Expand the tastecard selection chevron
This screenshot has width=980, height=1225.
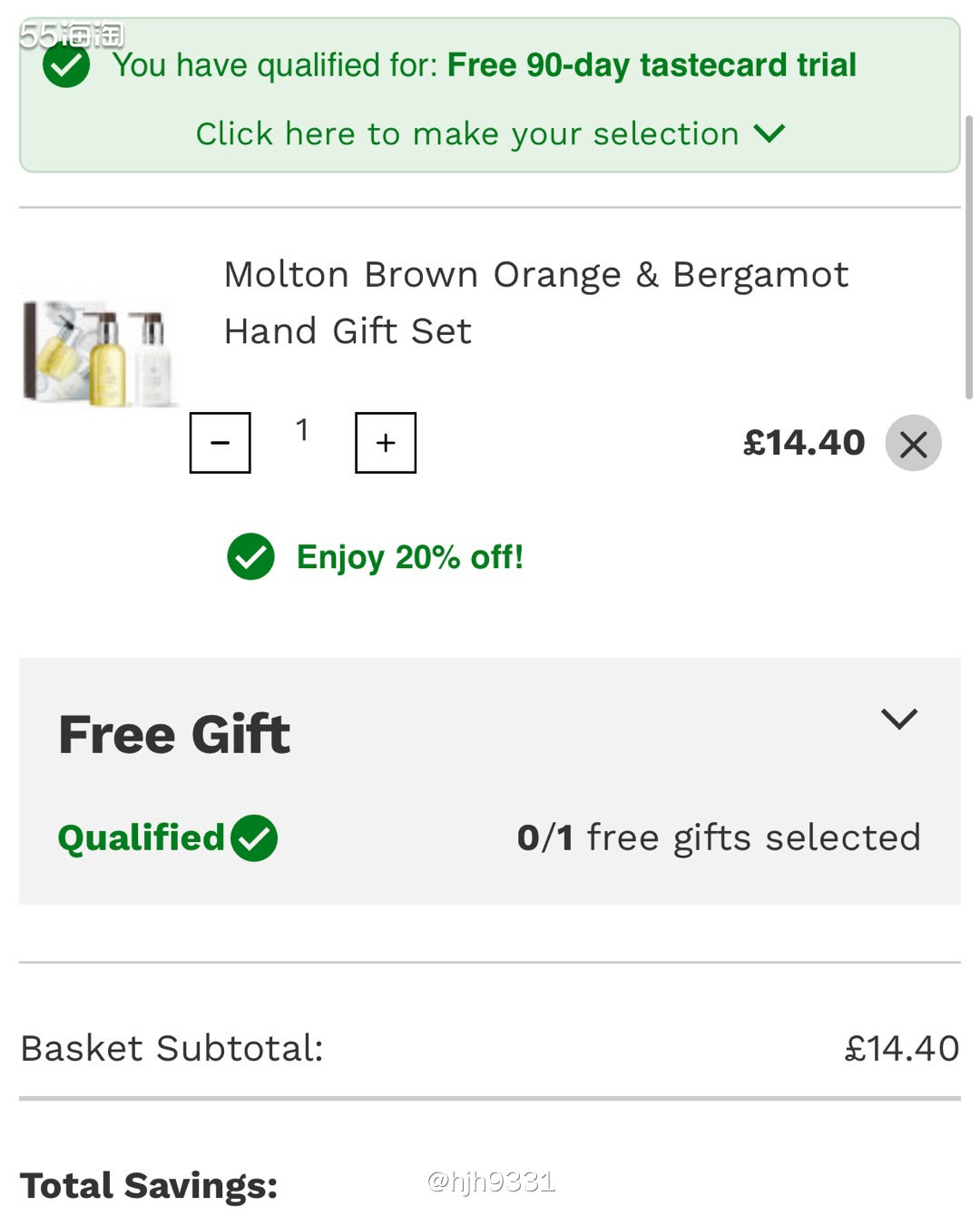(769, 134)
